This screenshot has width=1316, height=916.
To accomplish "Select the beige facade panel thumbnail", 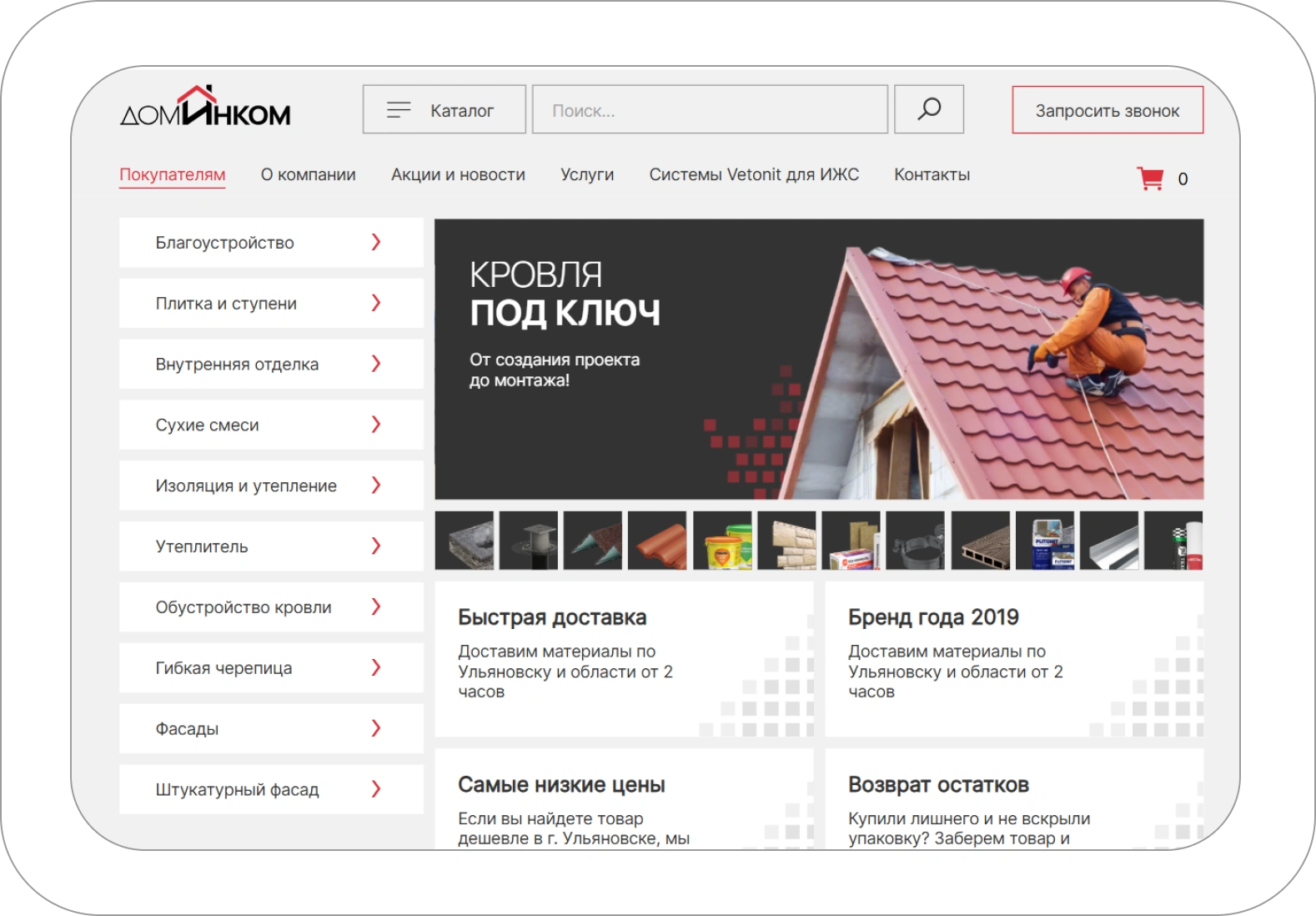I will tap(786, 541).
